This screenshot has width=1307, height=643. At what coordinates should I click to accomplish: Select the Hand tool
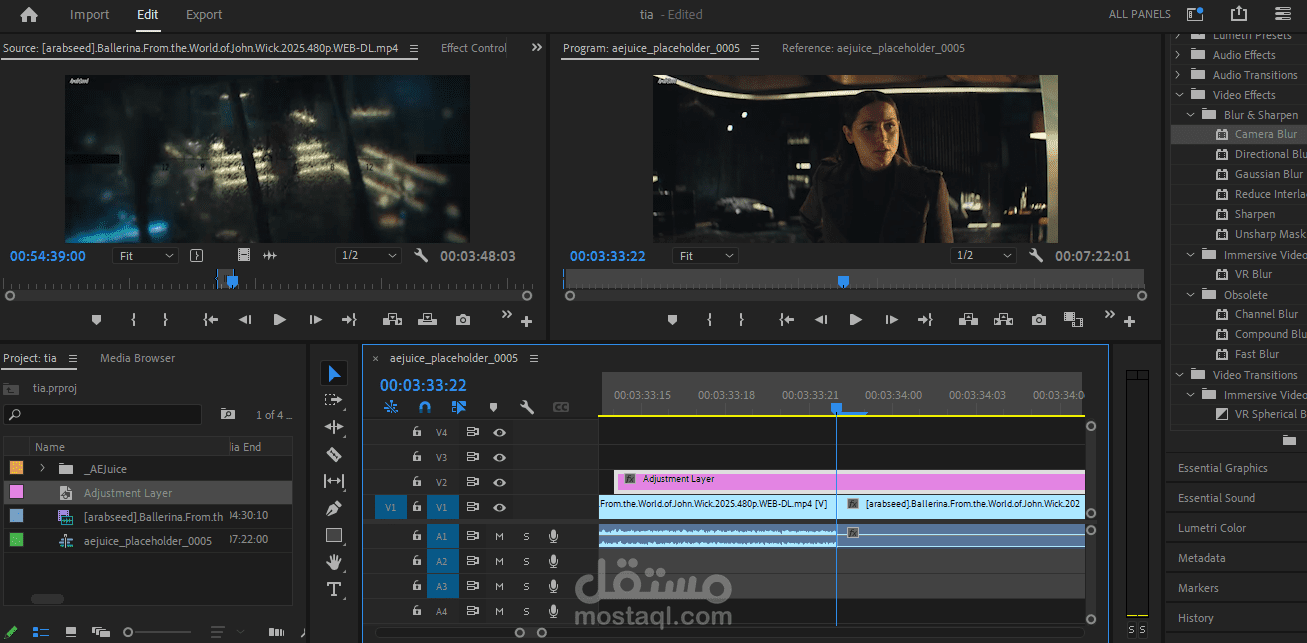(x=334, y=562)
